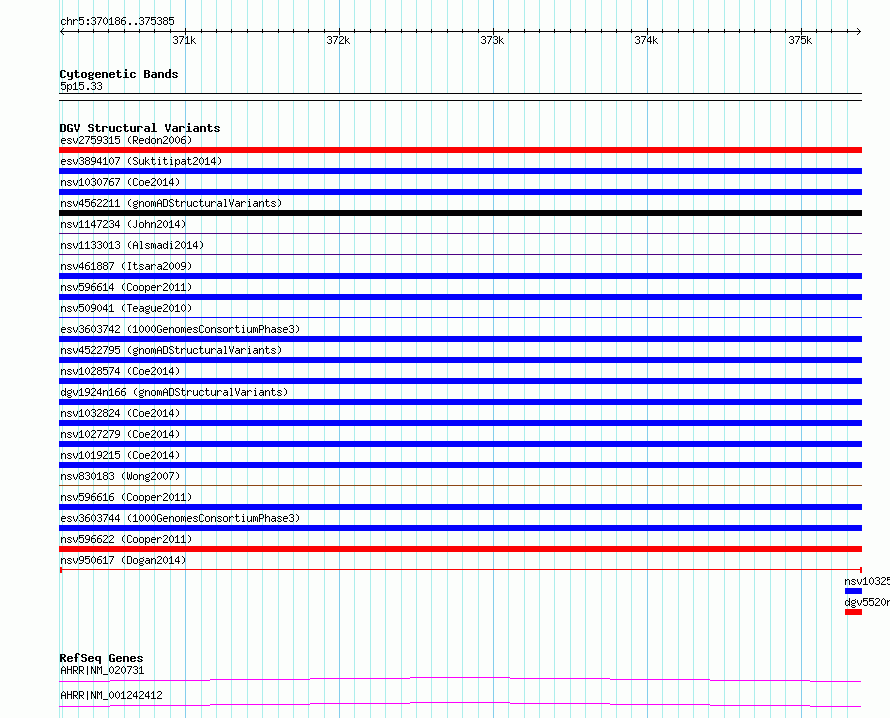Click the left arrow of the ruler

click(x=62, y=32)
